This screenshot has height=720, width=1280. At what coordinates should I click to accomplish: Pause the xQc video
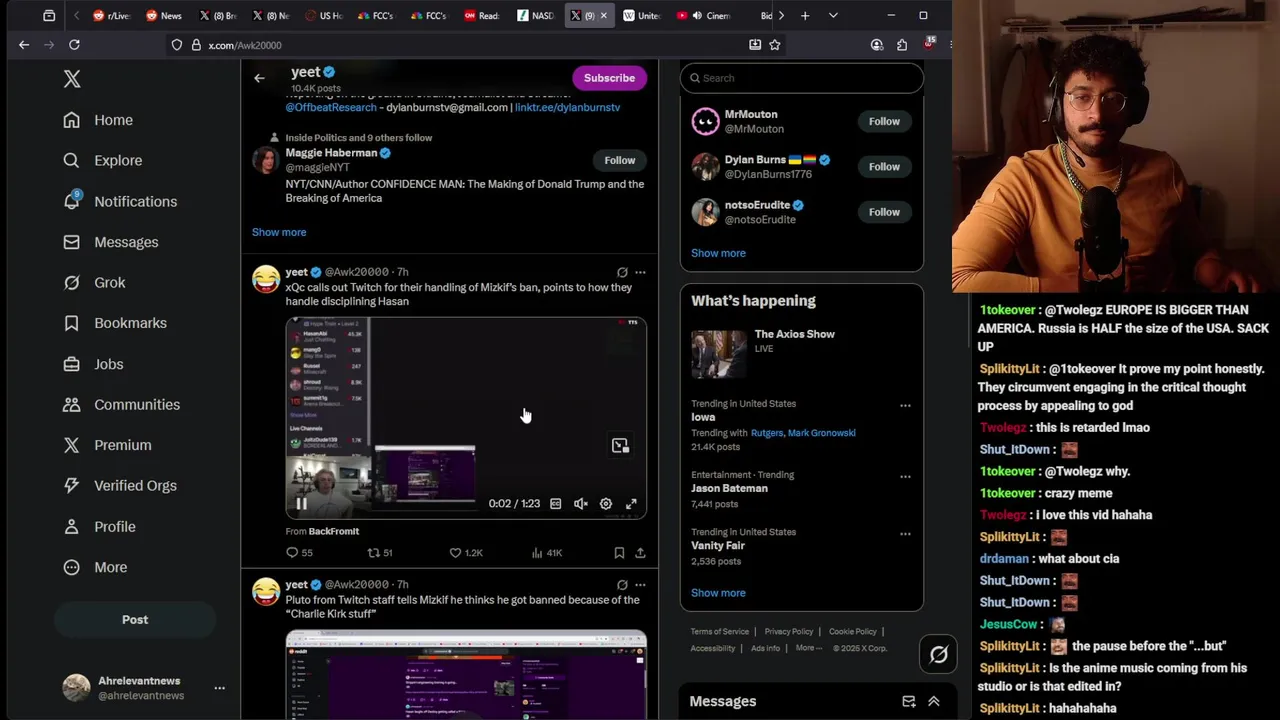[x=301, y=504]
